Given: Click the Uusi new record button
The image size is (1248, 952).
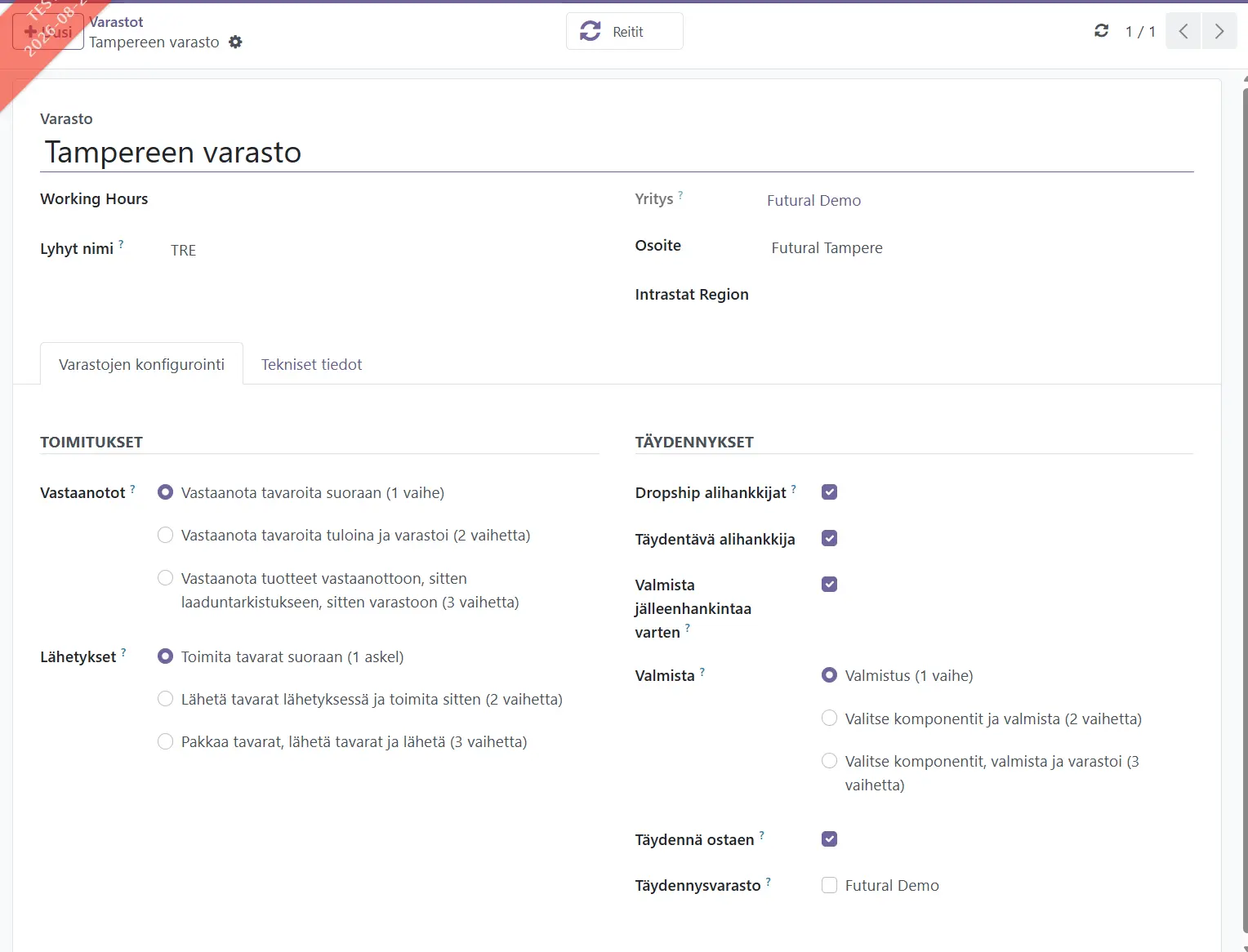Looking at the screenshot, I should click(48, 32).
